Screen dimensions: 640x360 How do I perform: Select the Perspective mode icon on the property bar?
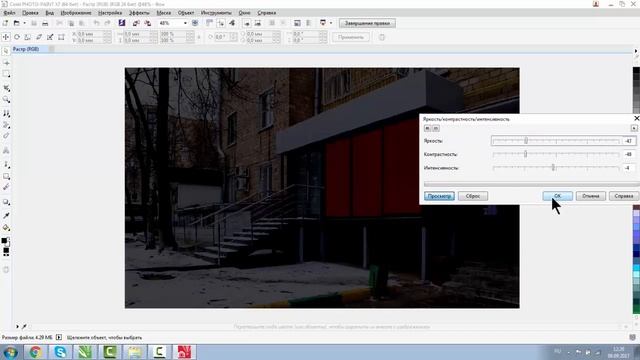(61, 37)
